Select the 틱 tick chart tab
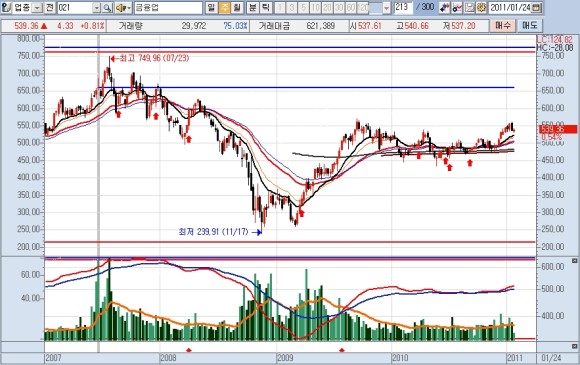580x365 pixels. (x=266, y=8)
